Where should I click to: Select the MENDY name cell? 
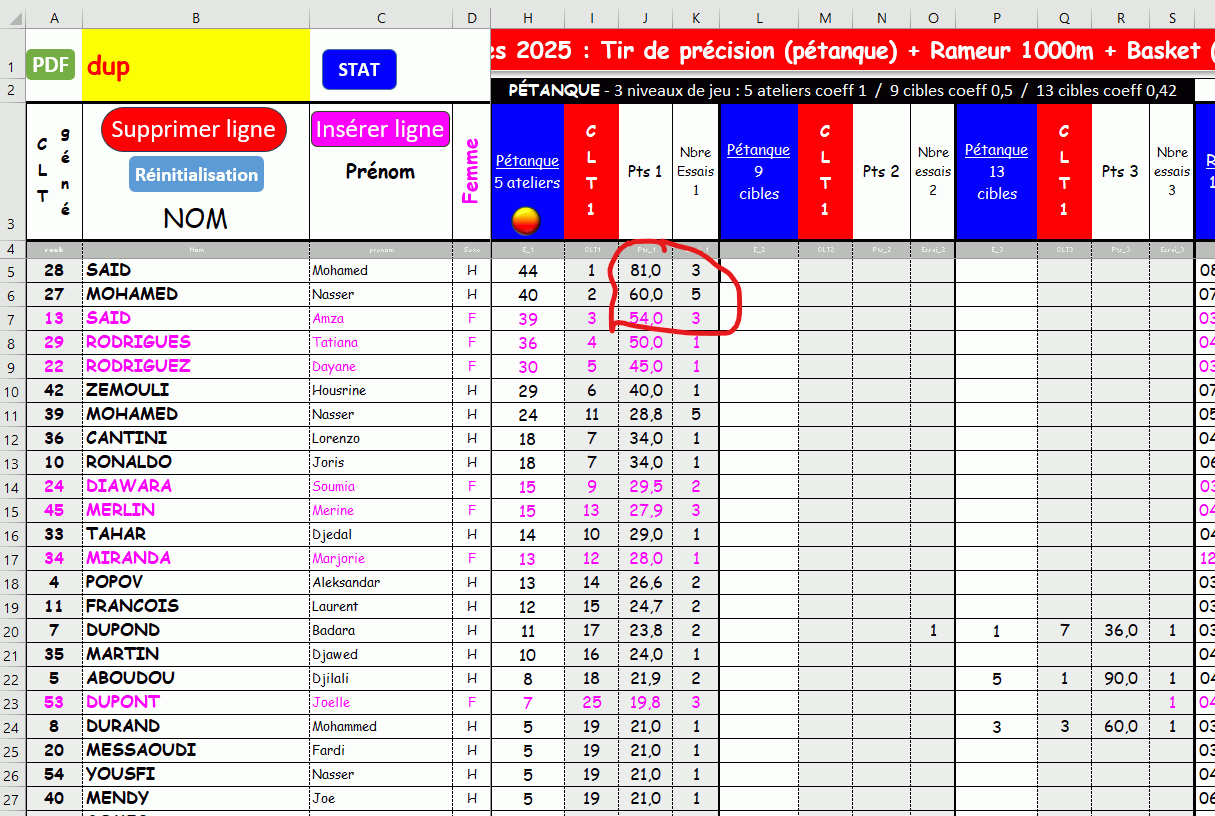tap(196, 798)
